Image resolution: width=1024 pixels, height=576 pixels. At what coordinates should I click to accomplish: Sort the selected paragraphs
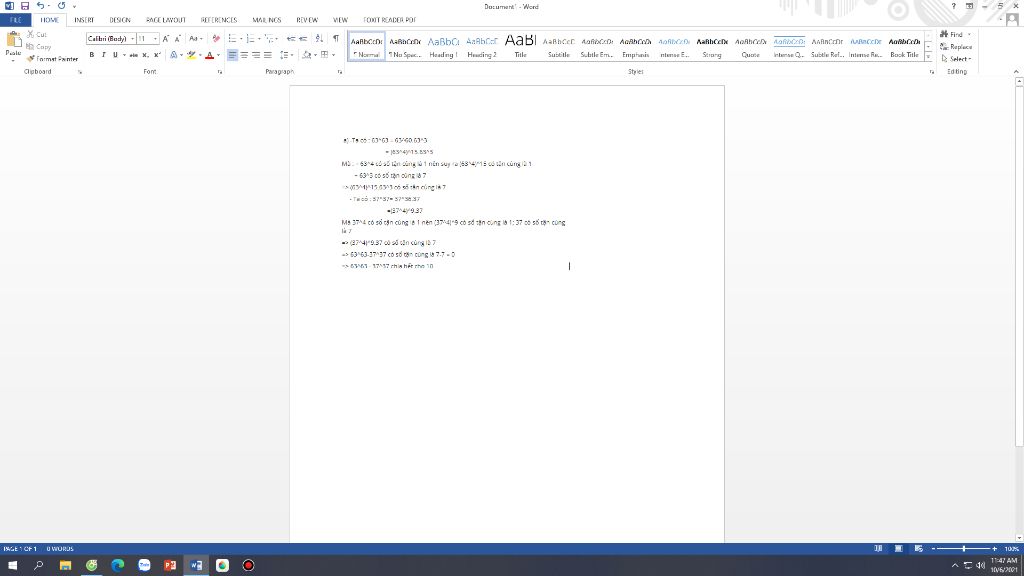click(319, 39)
